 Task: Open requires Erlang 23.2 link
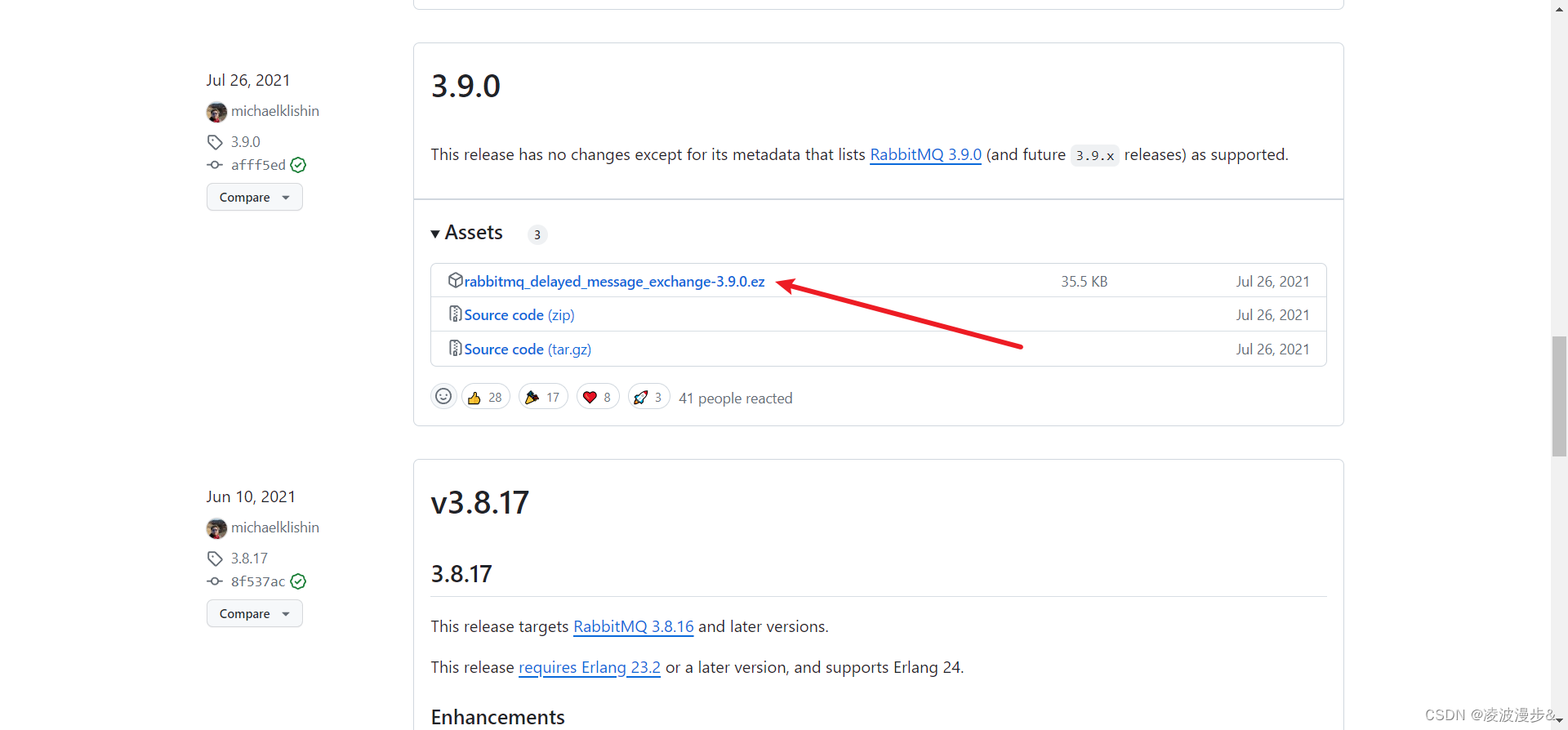click(x=590, y=667)
